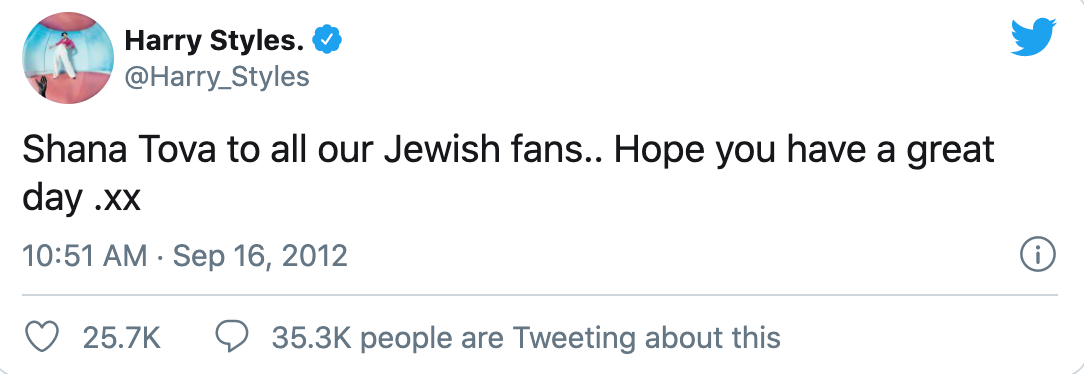
Task: Visit the @Harry_Styles handle link
Action: pos(216,77)
